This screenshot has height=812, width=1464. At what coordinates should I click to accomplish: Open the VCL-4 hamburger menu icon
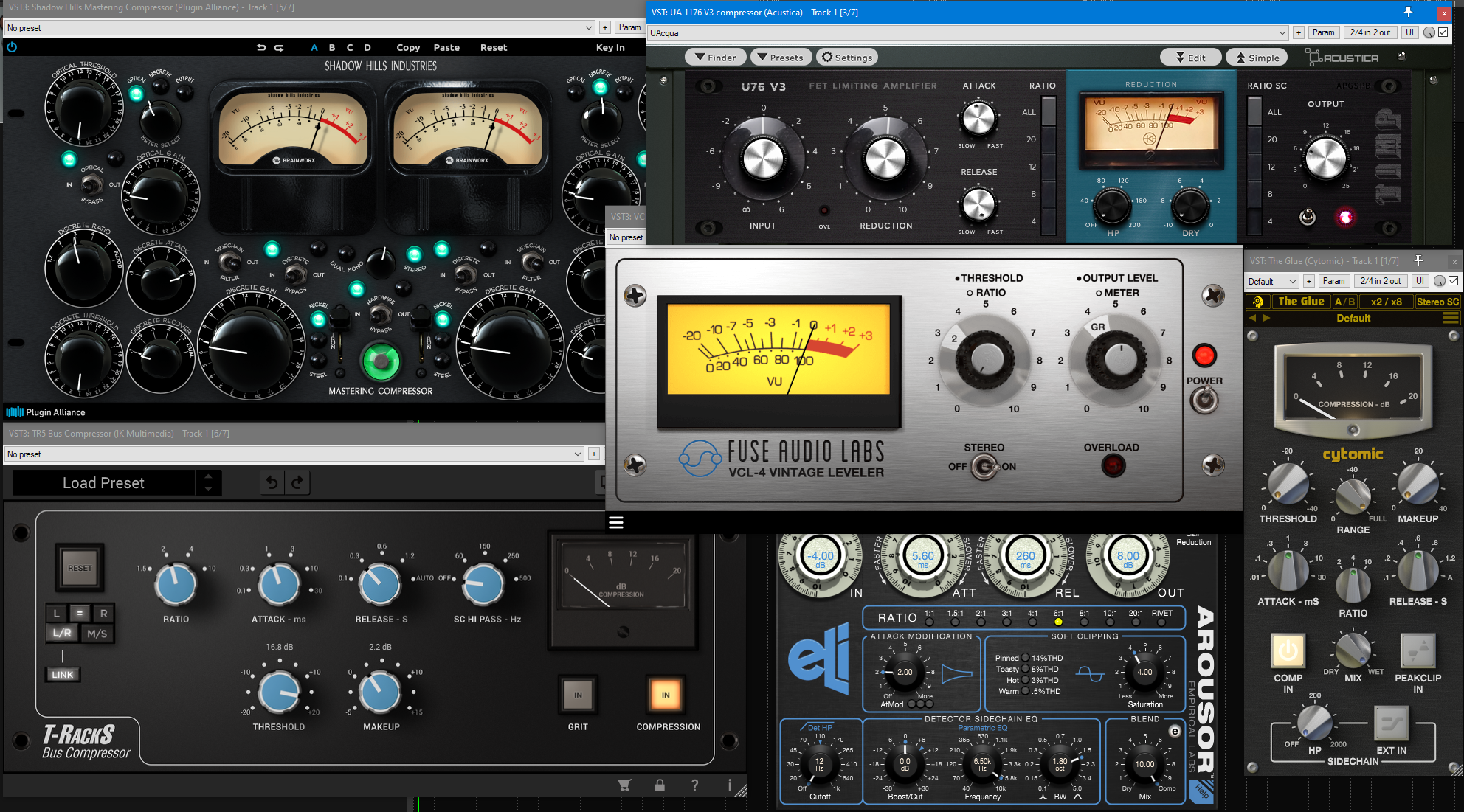[x=616, y=522]
